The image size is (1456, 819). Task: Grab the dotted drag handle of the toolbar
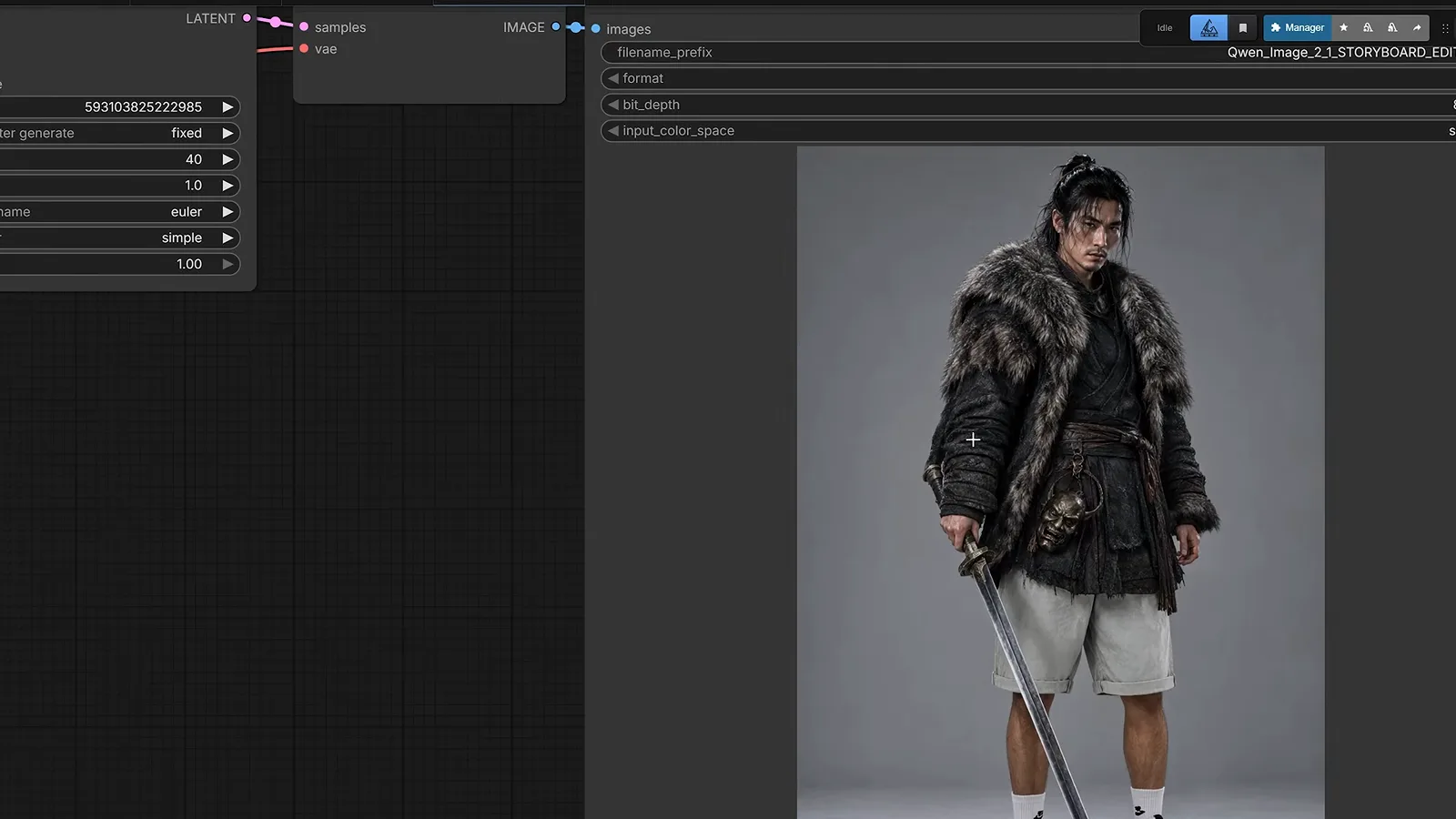click(1445, 28)
